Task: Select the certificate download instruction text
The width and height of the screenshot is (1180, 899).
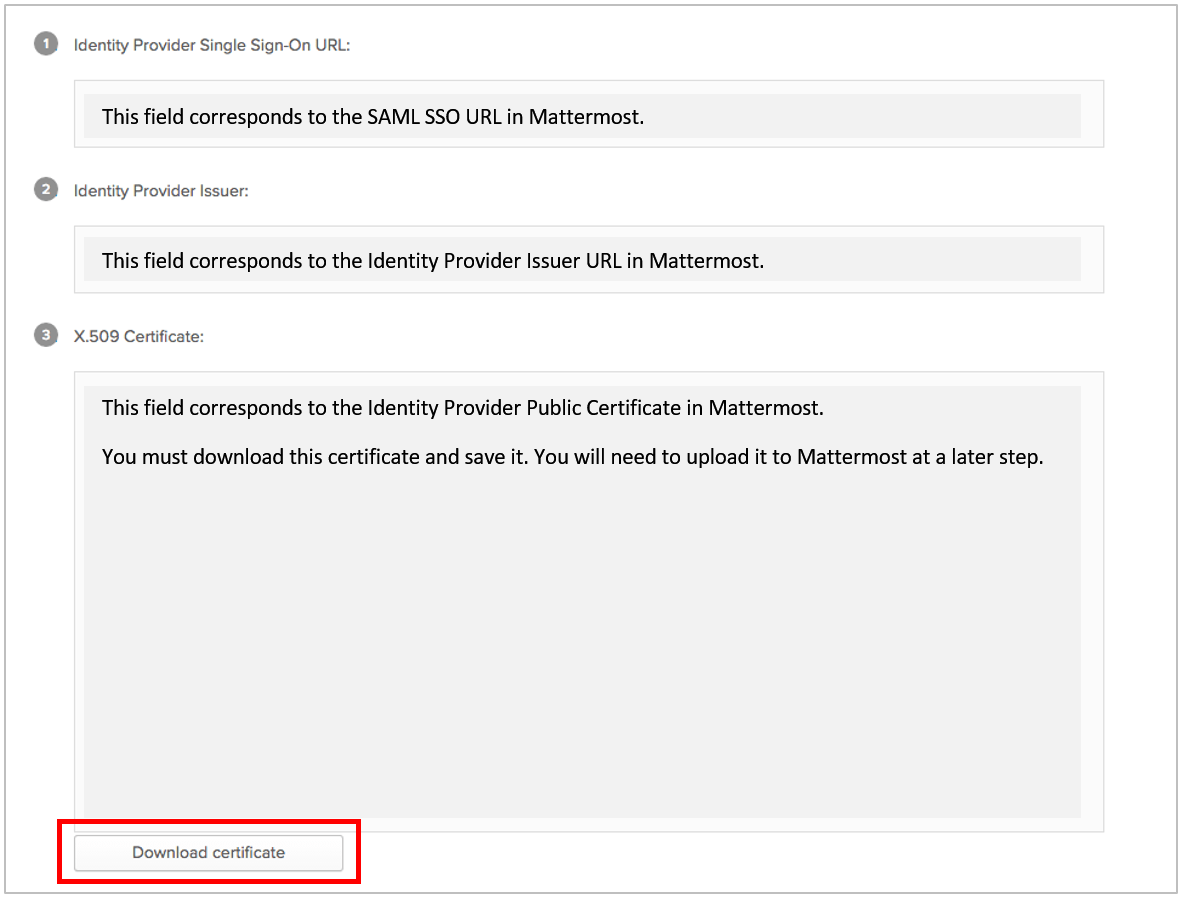Action: (x=572, y=456)
